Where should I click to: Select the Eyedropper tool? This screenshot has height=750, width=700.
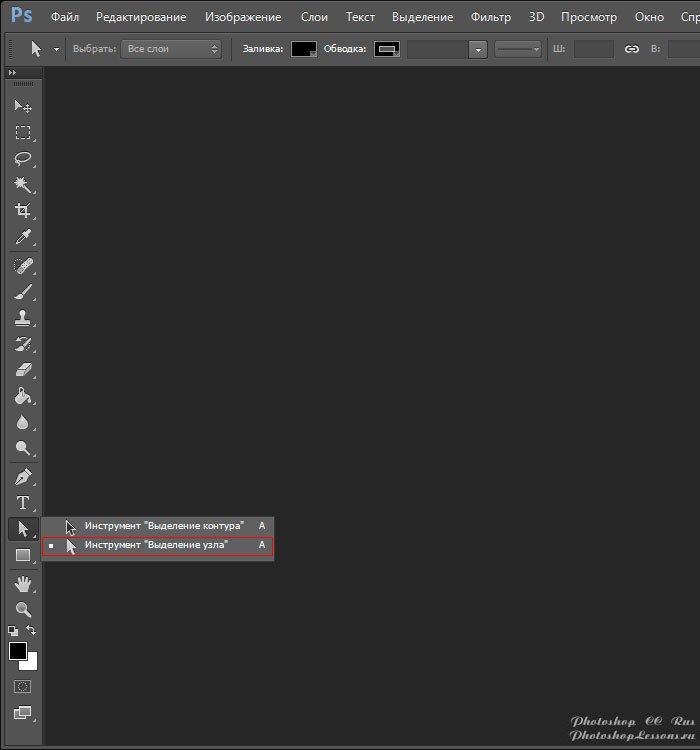[x=22, y=237]
